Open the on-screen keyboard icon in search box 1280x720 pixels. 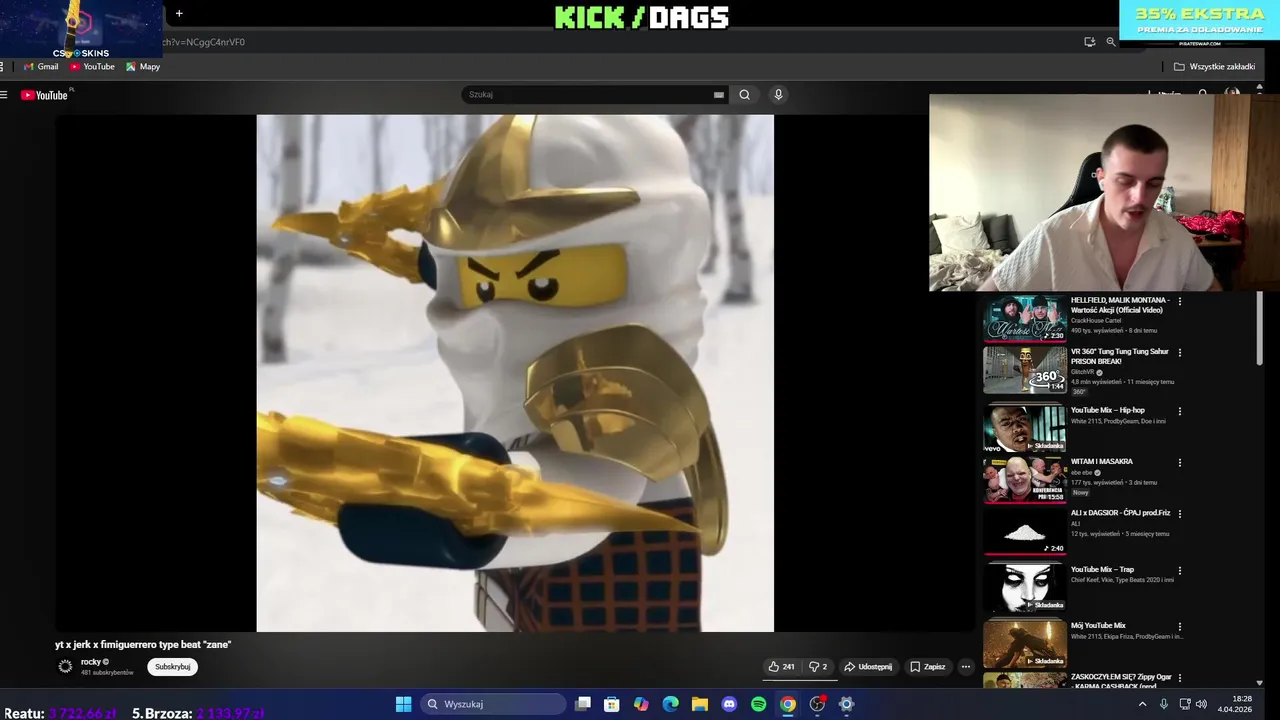coord(718,95)
